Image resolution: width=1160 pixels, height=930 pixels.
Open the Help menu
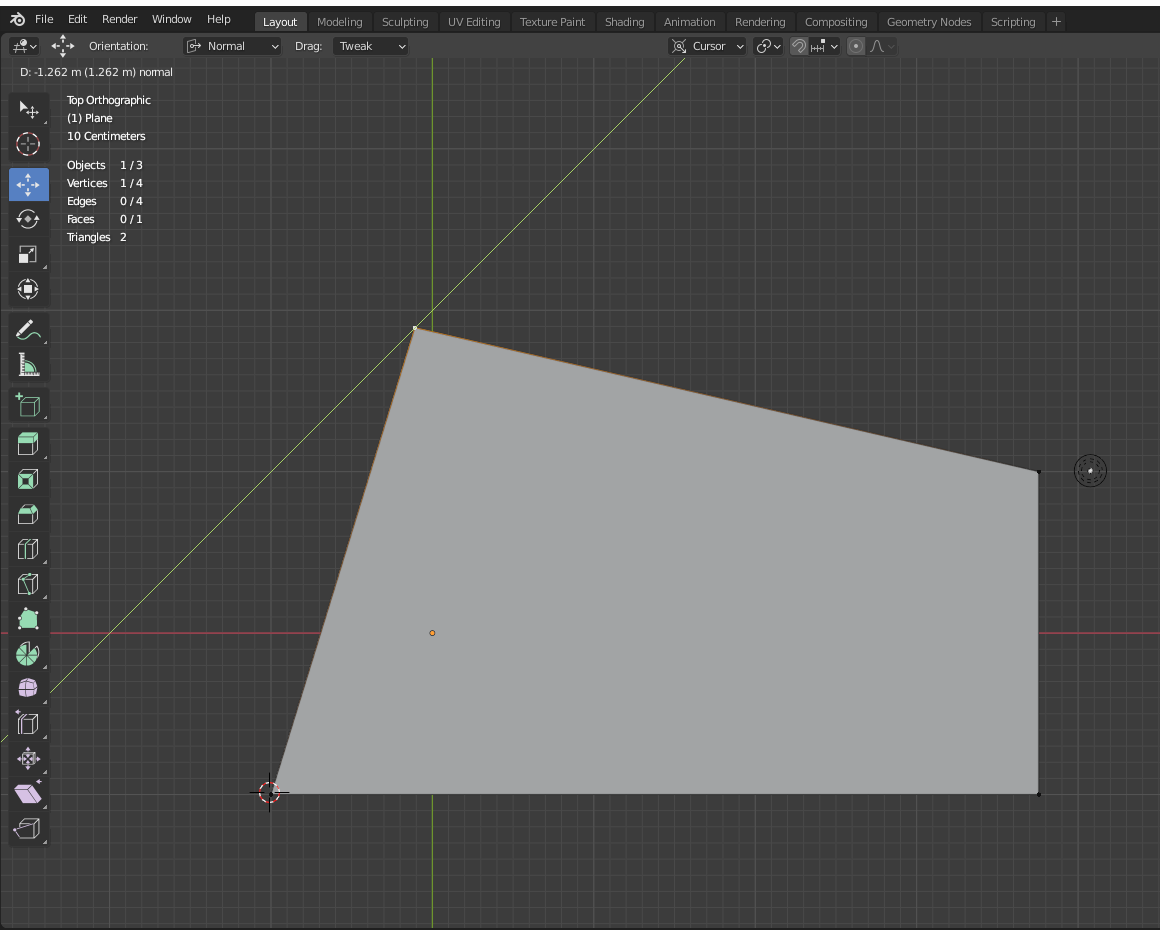(219, 19)
